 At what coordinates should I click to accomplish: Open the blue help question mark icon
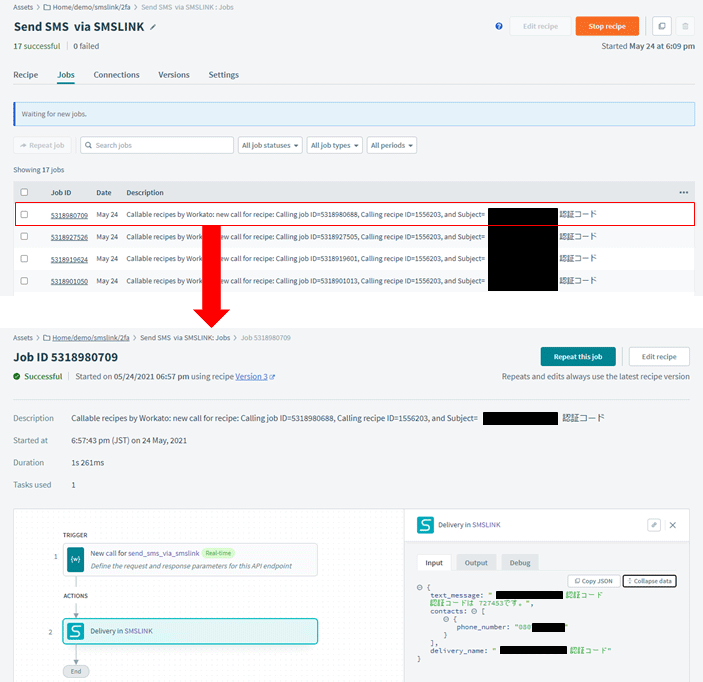(x=499, y=26)
